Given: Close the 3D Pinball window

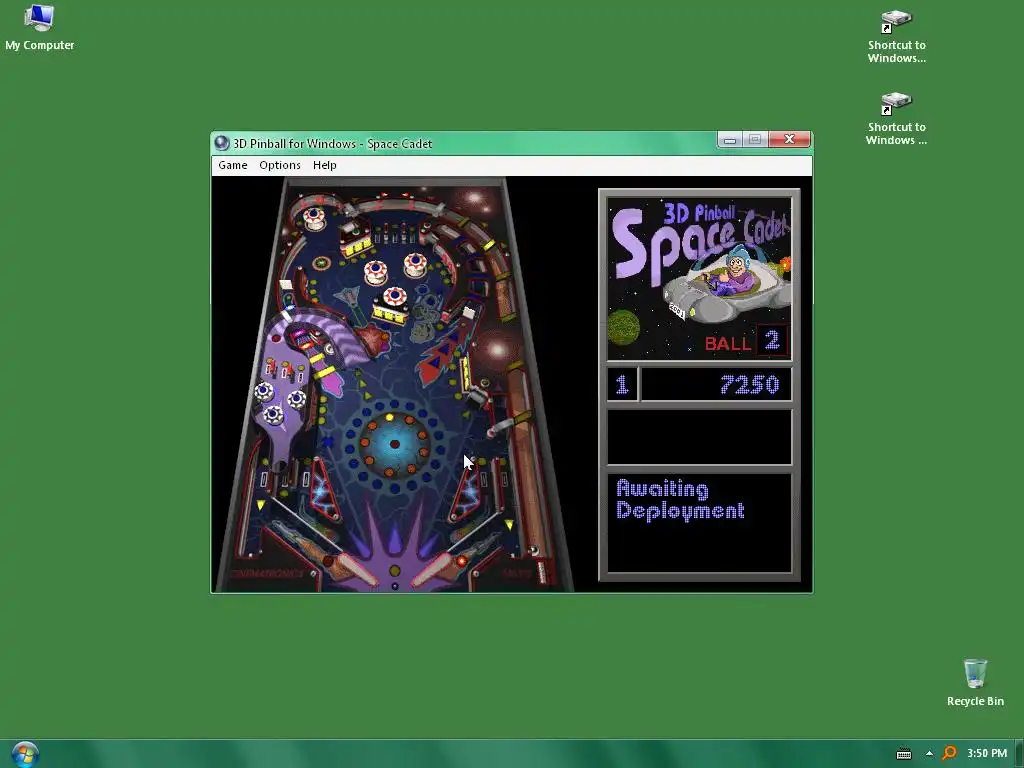Looking at the screenshot, I should [x=790, y=139].
